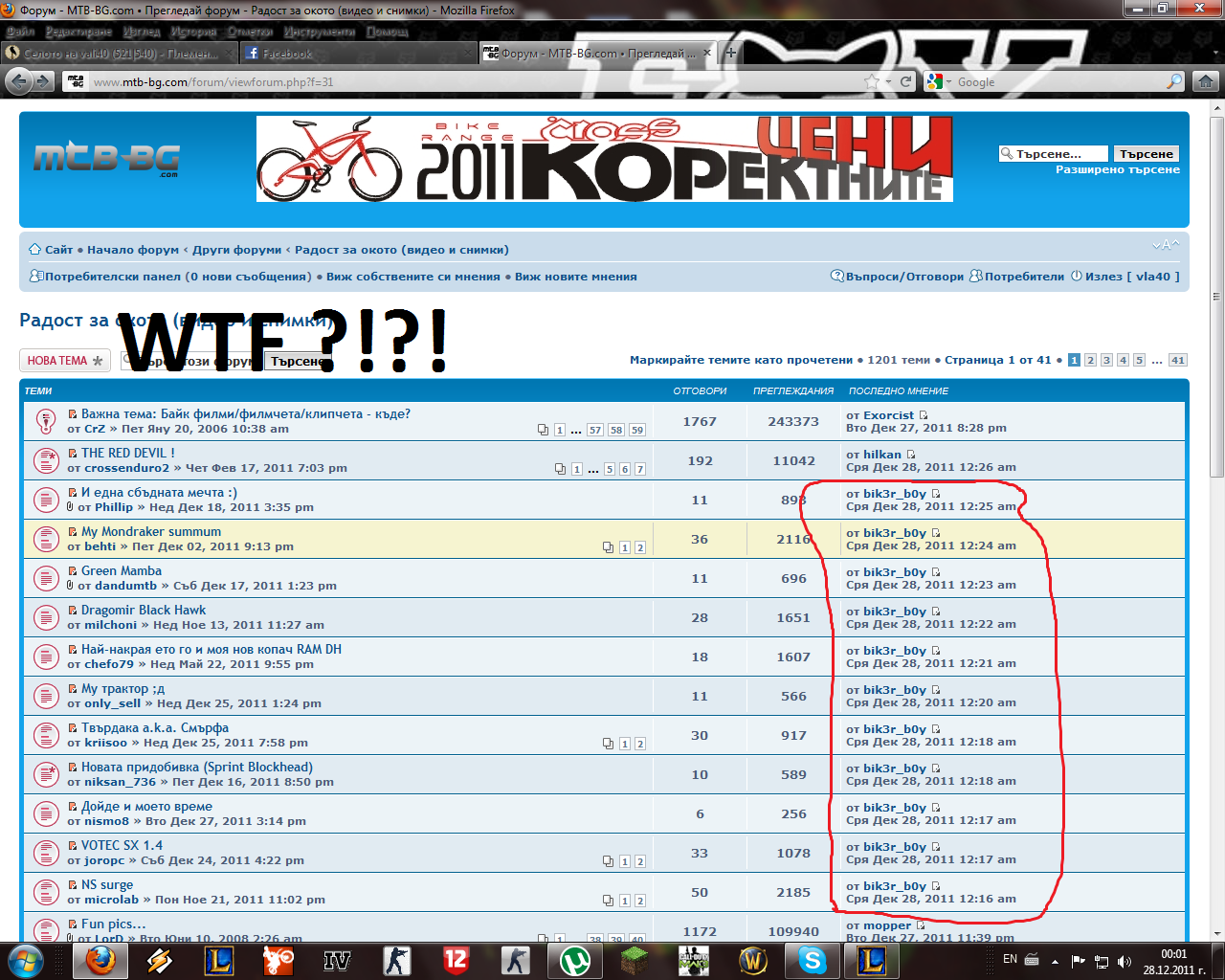Image resolution: width=1225 pixels, height=980 pixels.
Task: Click the НОВА ТЕМА button
Action: coord(64,361)
